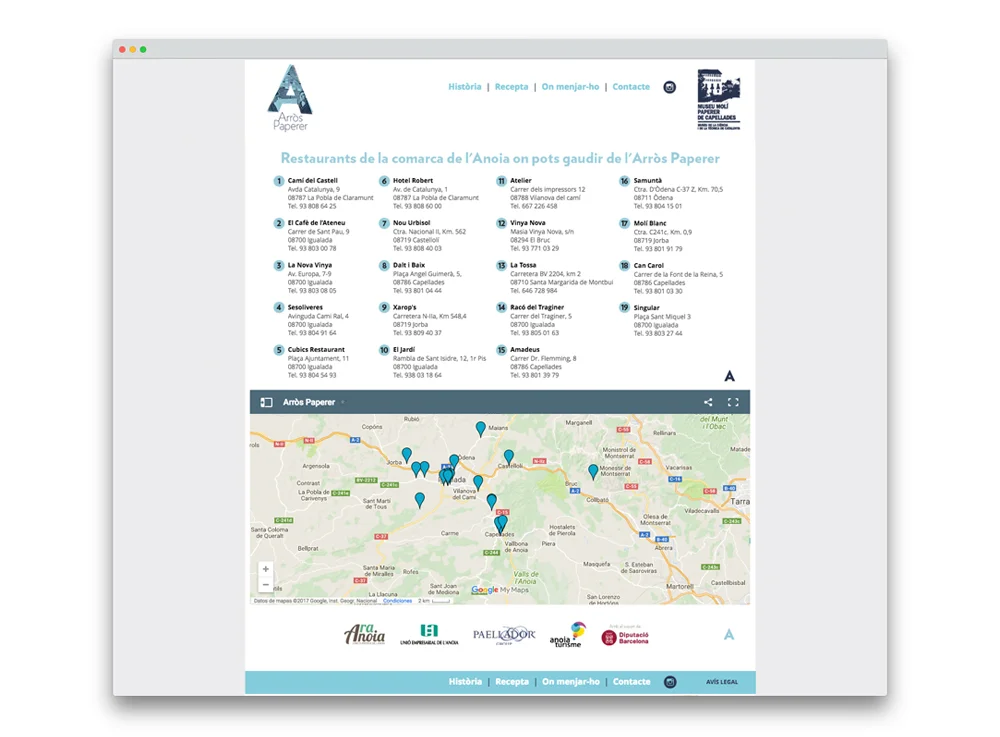
Task: Open the Avís Legal footer link
Action: pos(721,682)
